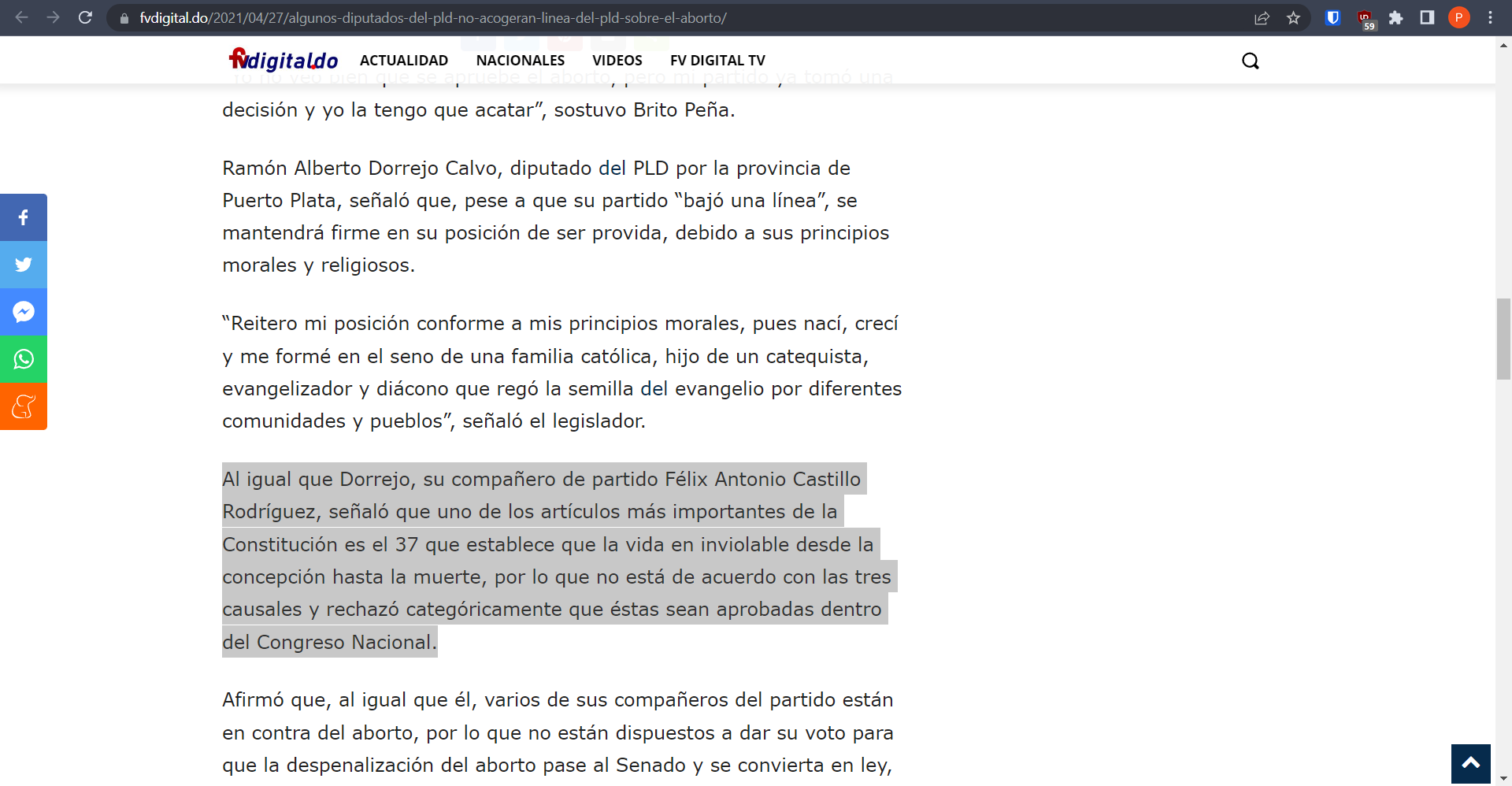Open the ACTUALIDAD menu section
Viewport: 1512px width, 786px height.
tap(403, 61)
